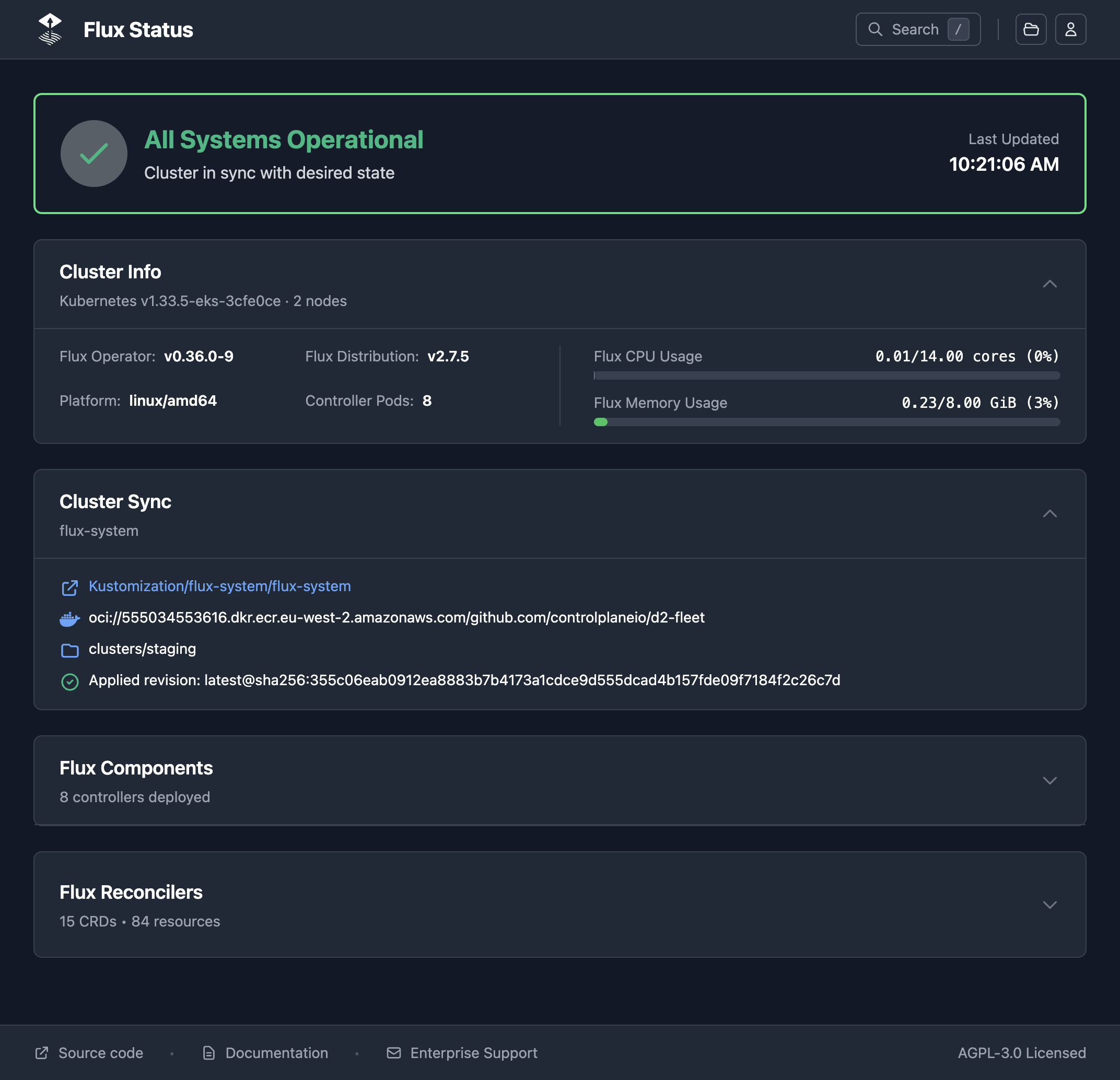
Task: Collapse the Cluster Sync section
Action: coord(1051,513)
